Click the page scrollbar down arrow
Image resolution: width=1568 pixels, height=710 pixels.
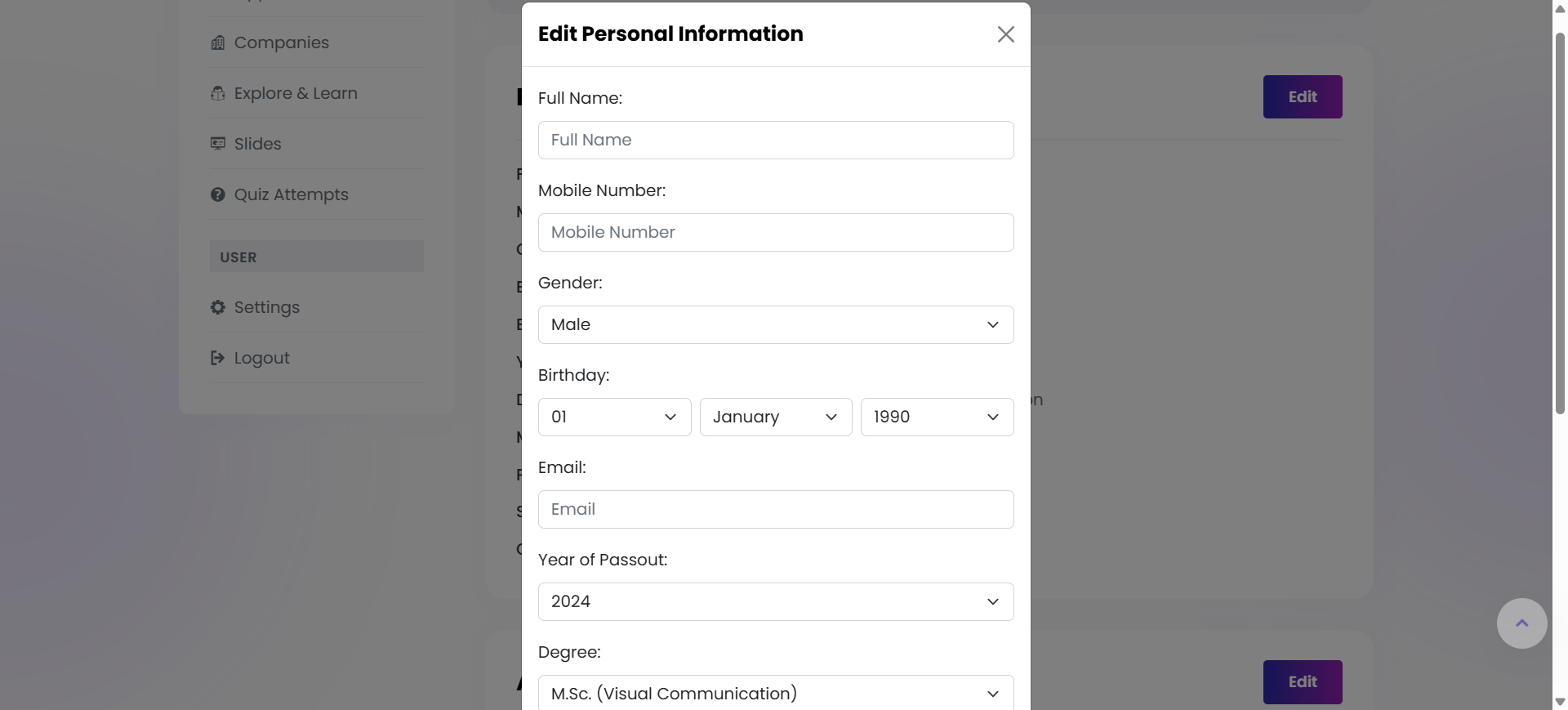[1560, 702]
